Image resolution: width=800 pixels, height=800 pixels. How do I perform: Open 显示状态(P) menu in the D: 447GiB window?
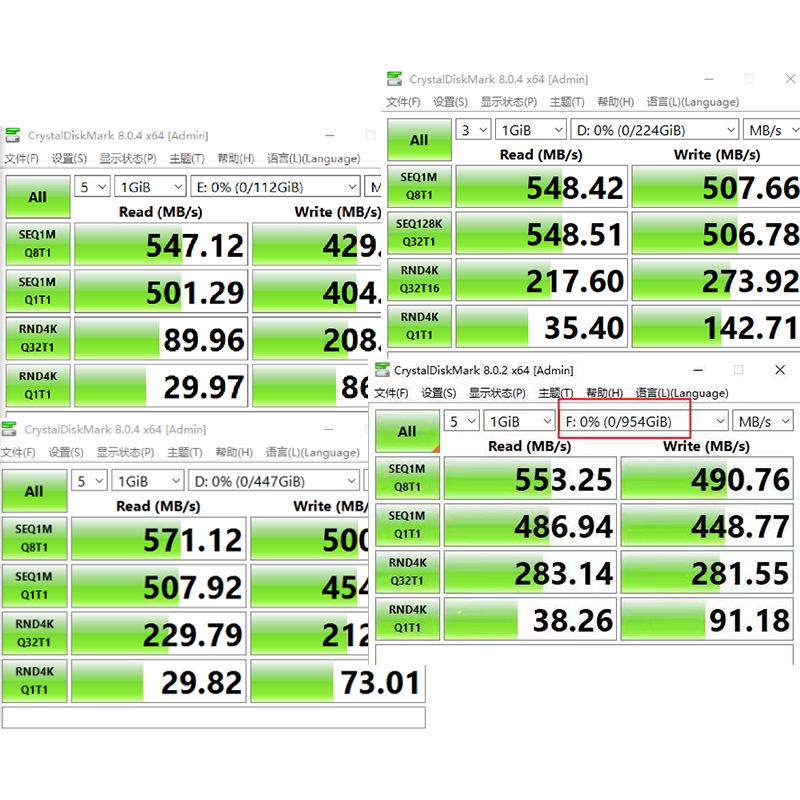pyautogui.click(x=126, y=453)
